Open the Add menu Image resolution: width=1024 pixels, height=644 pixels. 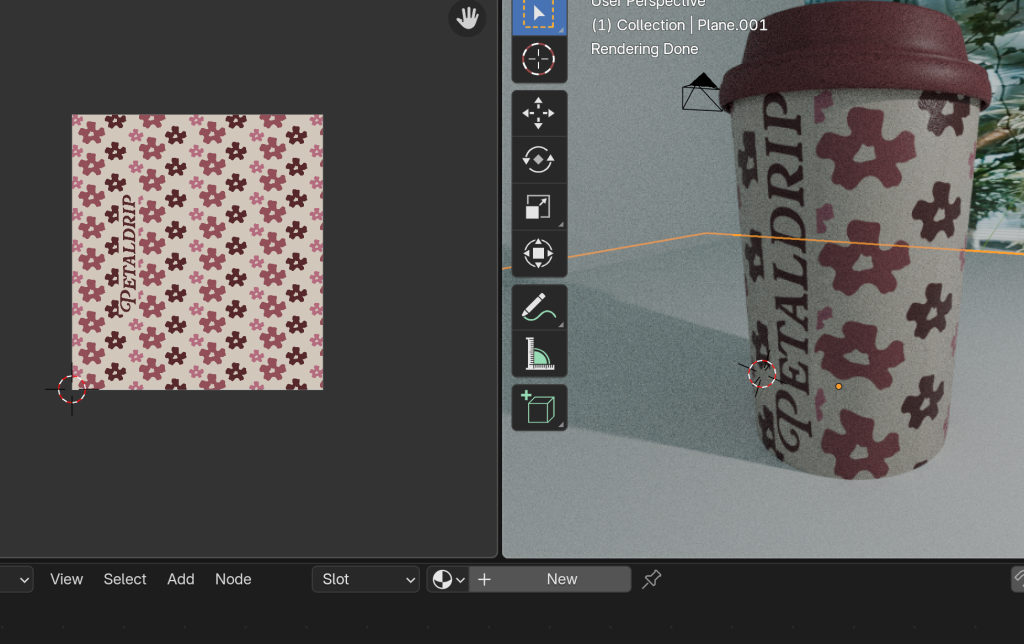click(x=181, y=579)
